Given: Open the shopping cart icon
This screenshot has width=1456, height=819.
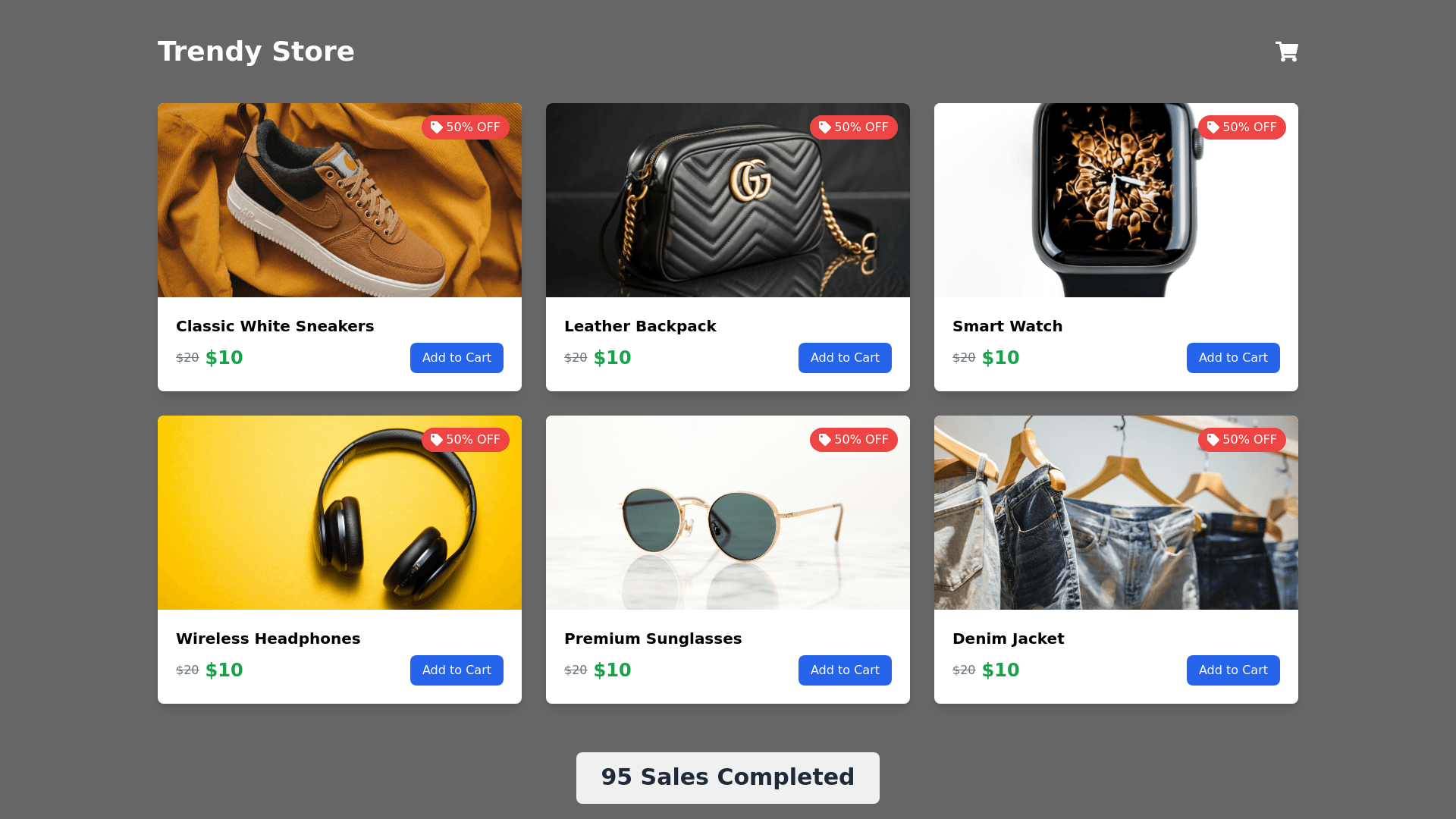Looking at the screenshot, I should [x=1287, y=52].
